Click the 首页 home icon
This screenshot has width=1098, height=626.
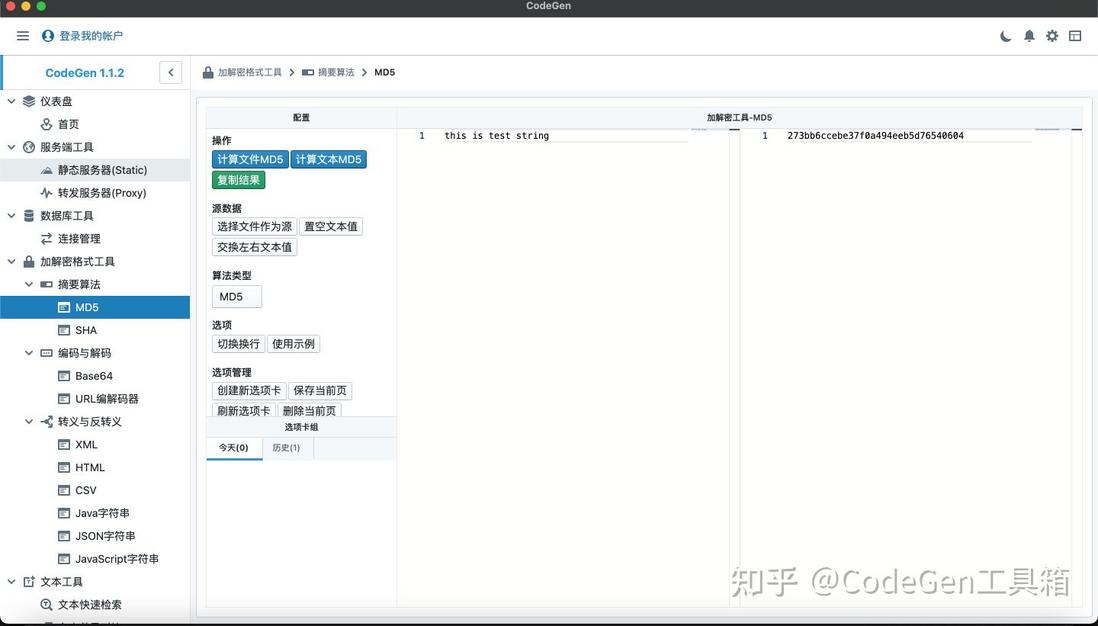(x=46, y=124)
